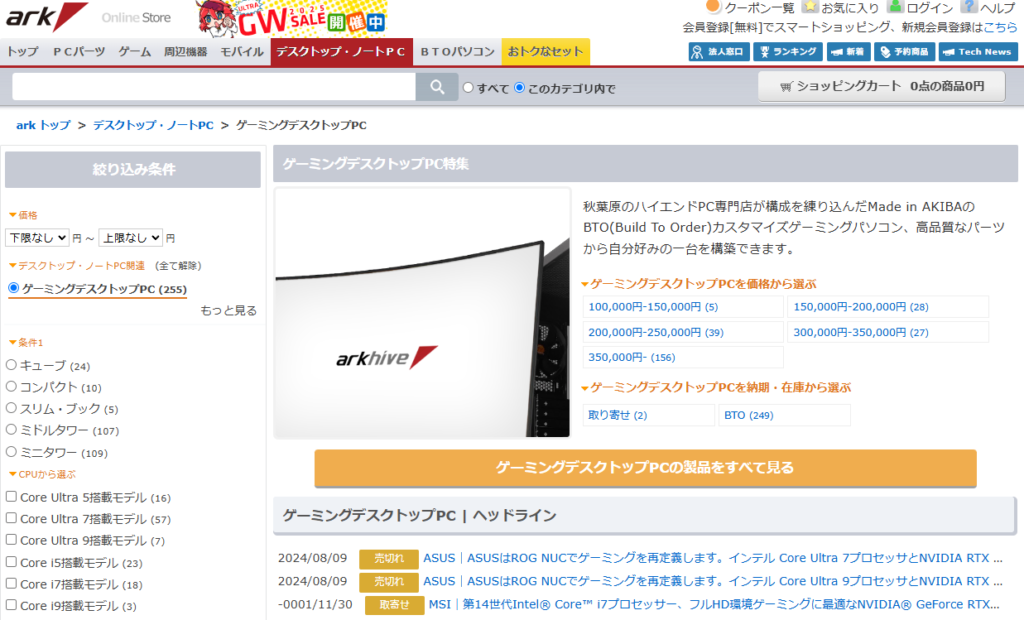Check Core i5搭載モデル (23)
The height and width of the screenshot is (620, 1024).
tap(11, 562)
